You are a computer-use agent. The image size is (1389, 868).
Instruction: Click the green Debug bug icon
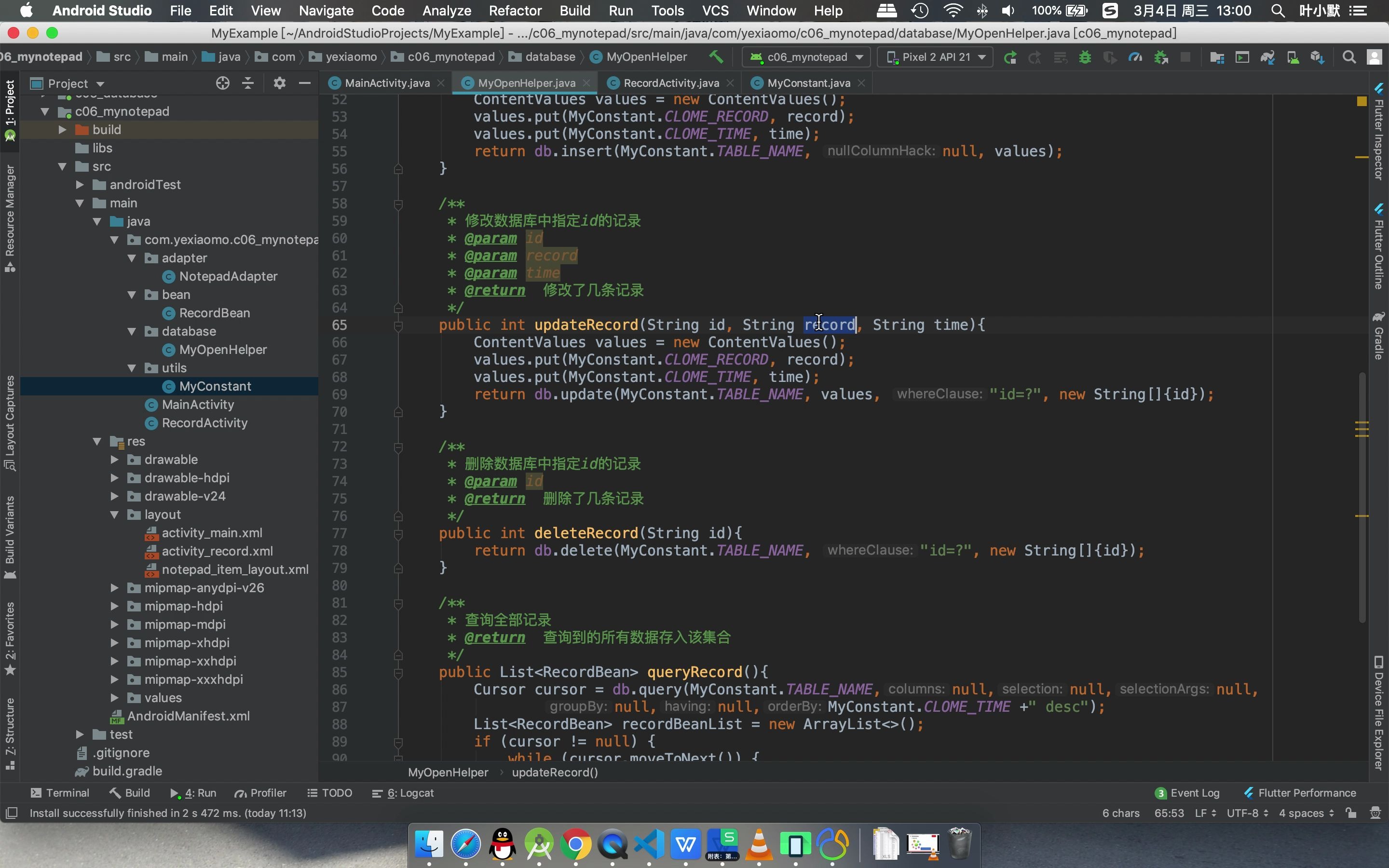tap(1085, 57)
